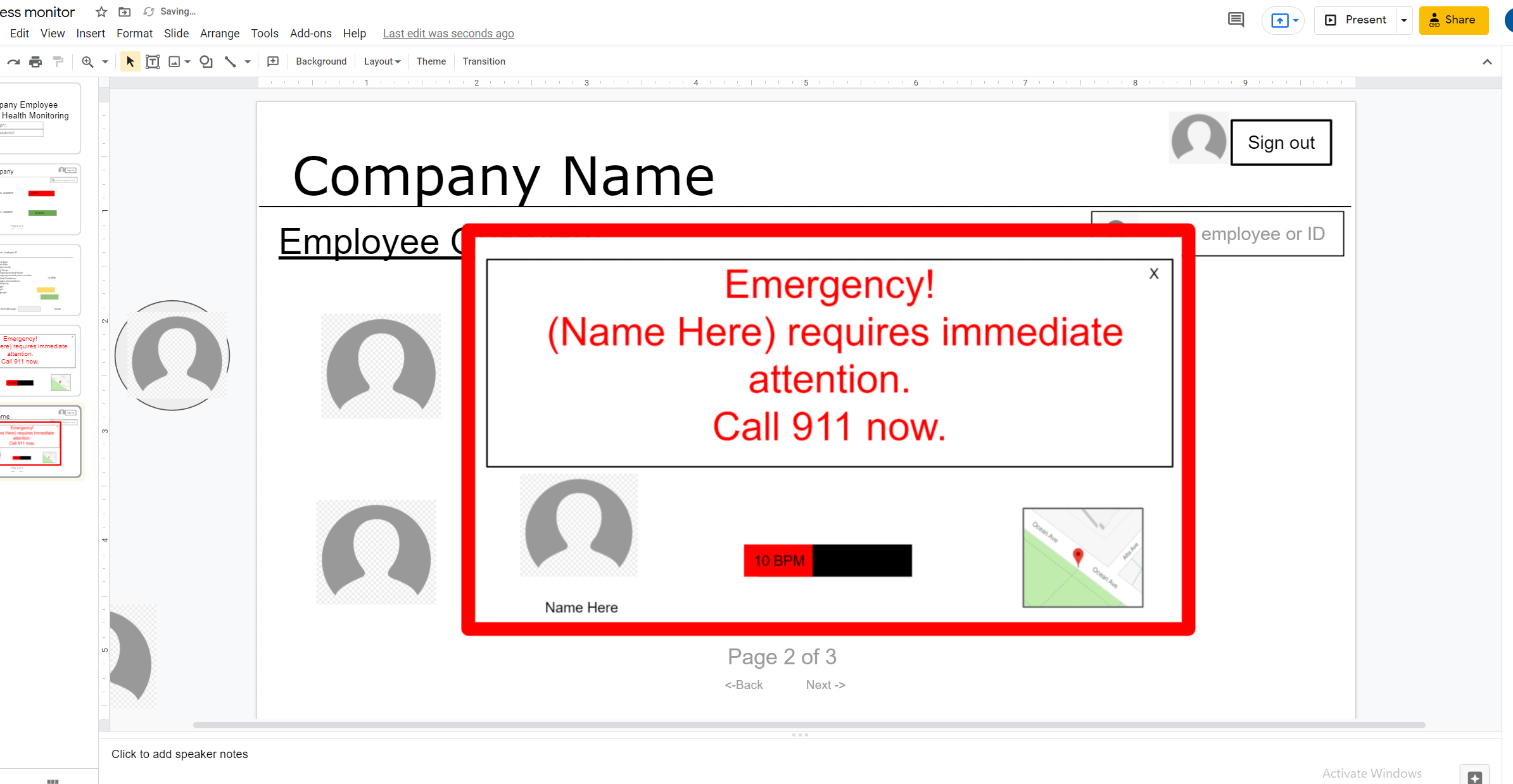Click the redo arrow icon
Viewport: 1513px width, 784px height.
coord(13,61)
